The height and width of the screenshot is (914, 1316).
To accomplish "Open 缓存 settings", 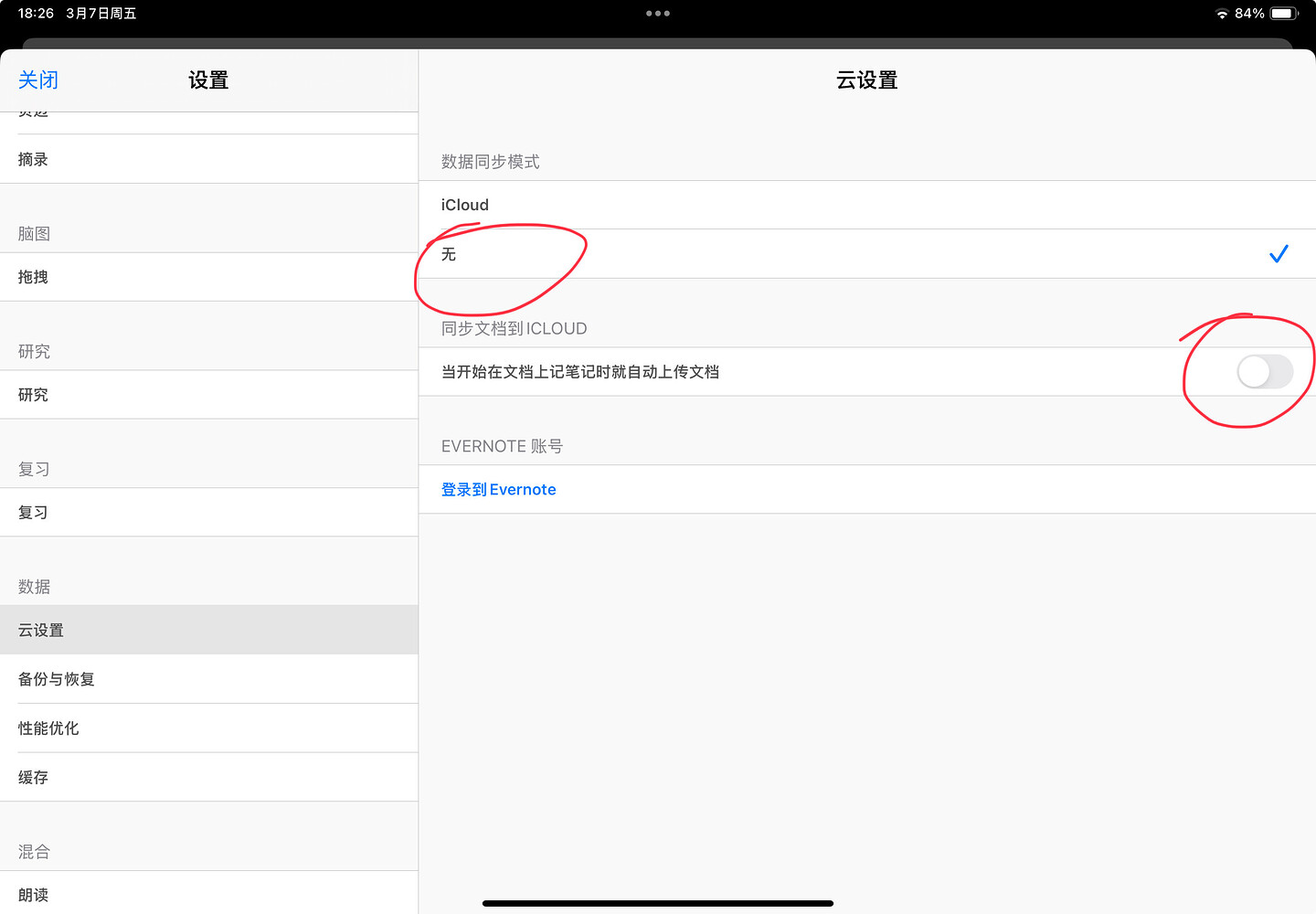I will 209,778.
